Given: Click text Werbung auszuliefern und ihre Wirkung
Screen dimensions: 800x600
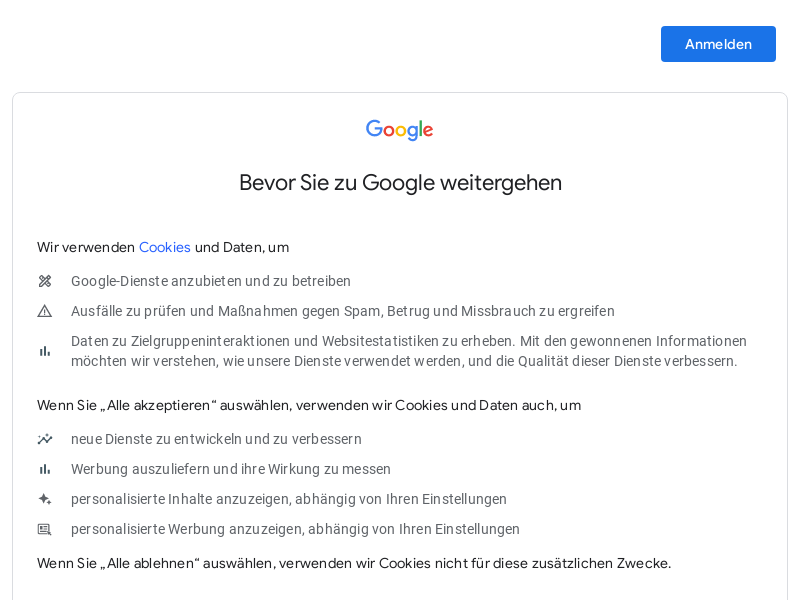Looking at the screenshot, I should point(231,469).
